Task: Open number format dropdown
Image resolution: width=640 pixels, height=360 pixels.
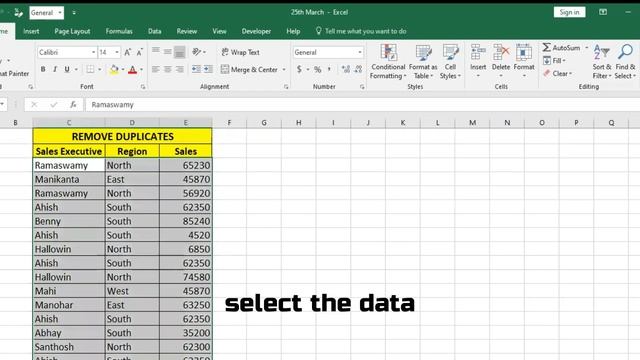Action: 360,52
